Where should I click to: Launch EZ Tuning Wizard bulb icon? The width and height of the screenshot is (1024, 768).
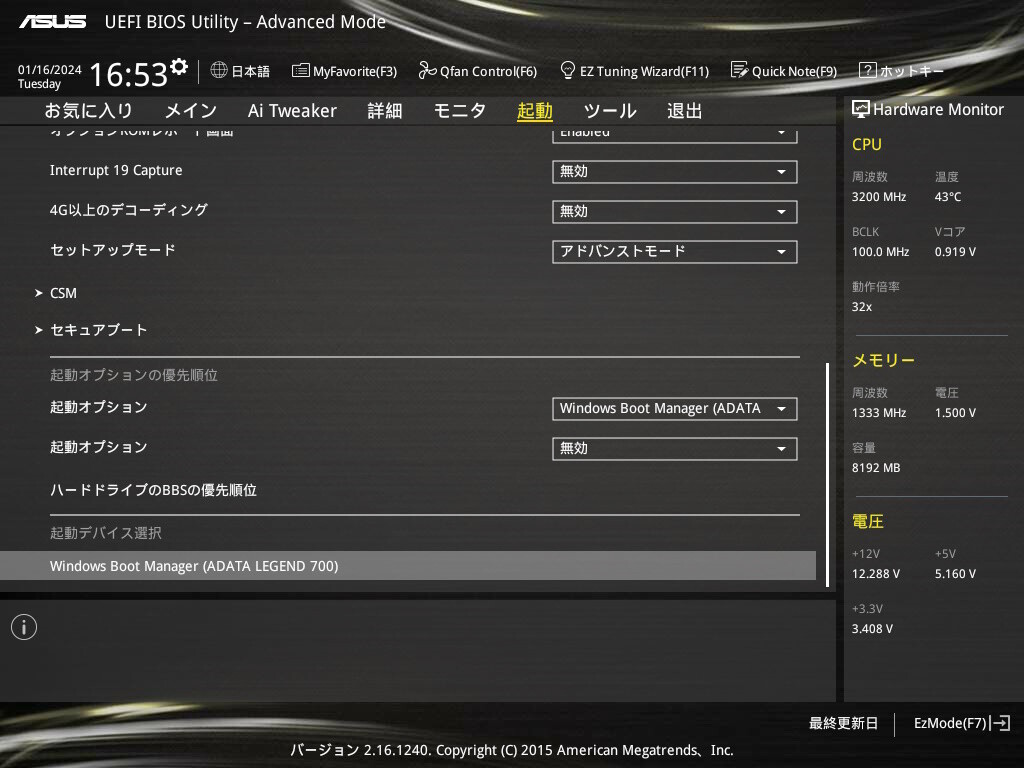pyautogui.click(x=568, y=70)
